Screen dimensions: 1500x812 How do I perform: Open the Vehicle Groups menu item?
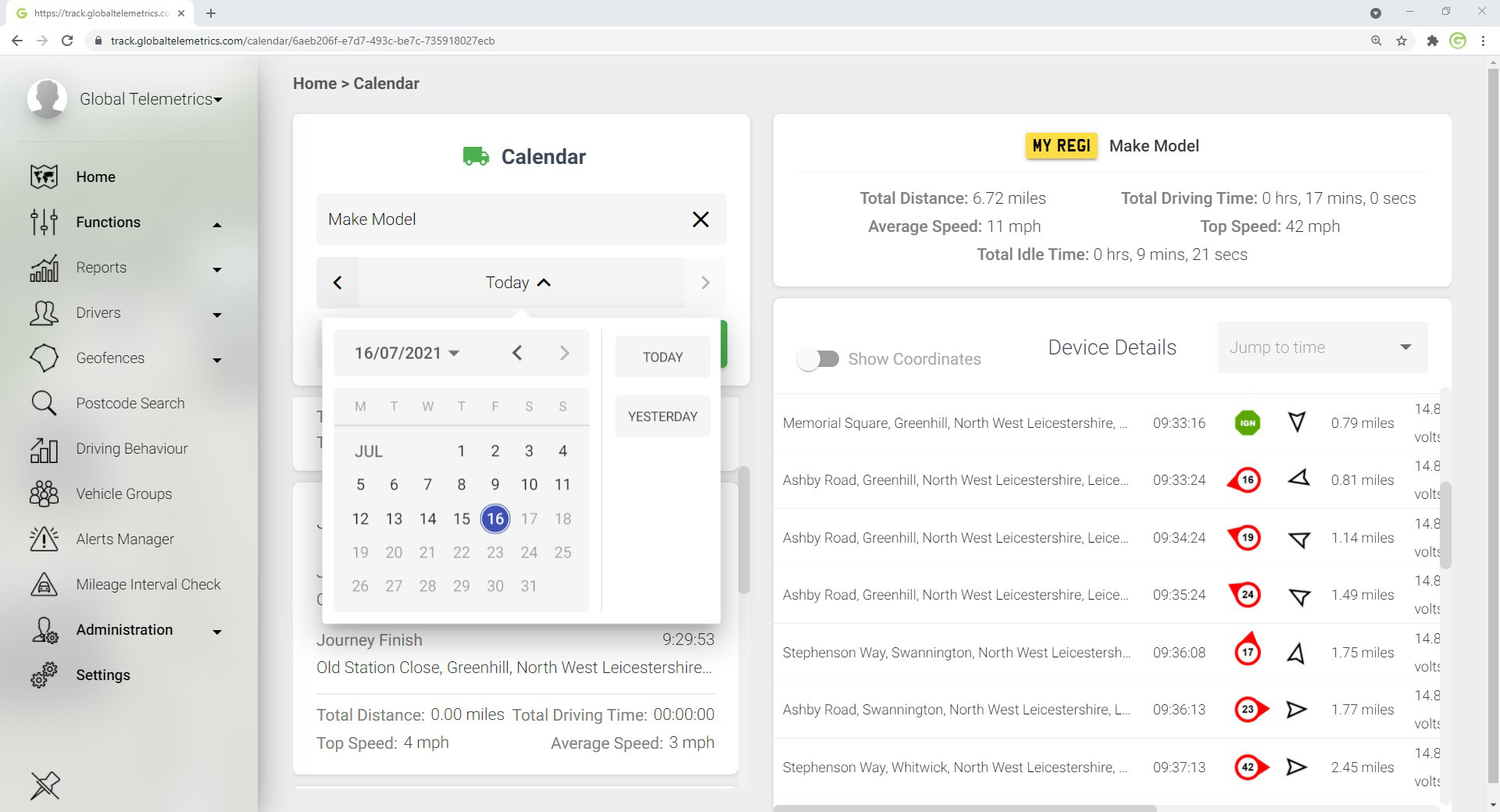tap(123, 494)
